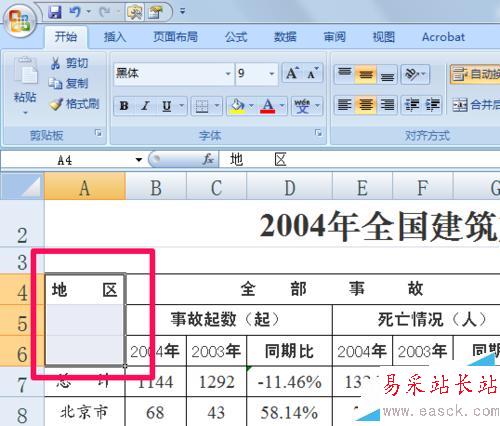Select the 审阅 tab

click(334, 37)
